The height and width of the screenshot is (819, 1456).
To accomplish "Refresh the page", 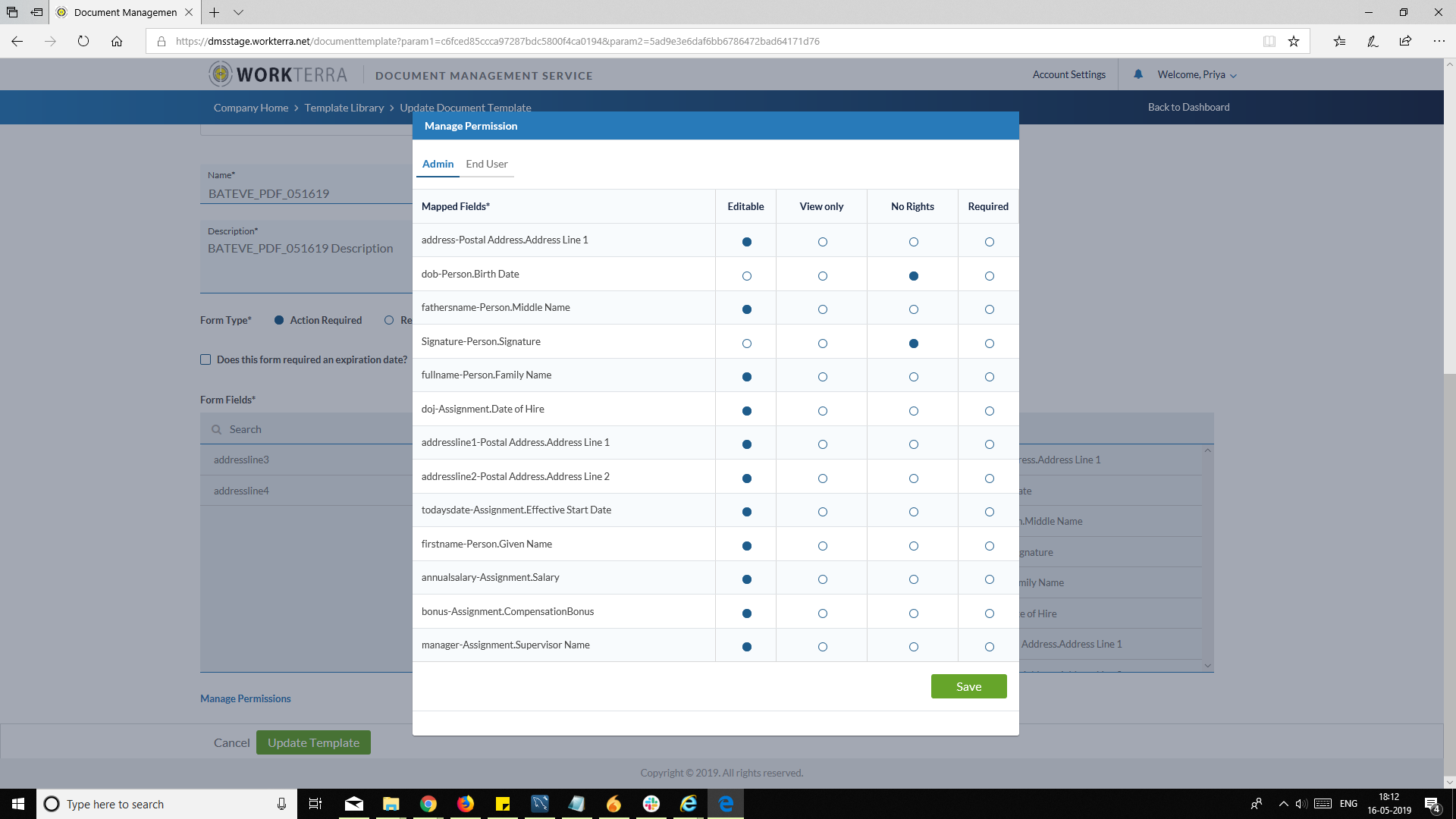I will coord(83,42).
